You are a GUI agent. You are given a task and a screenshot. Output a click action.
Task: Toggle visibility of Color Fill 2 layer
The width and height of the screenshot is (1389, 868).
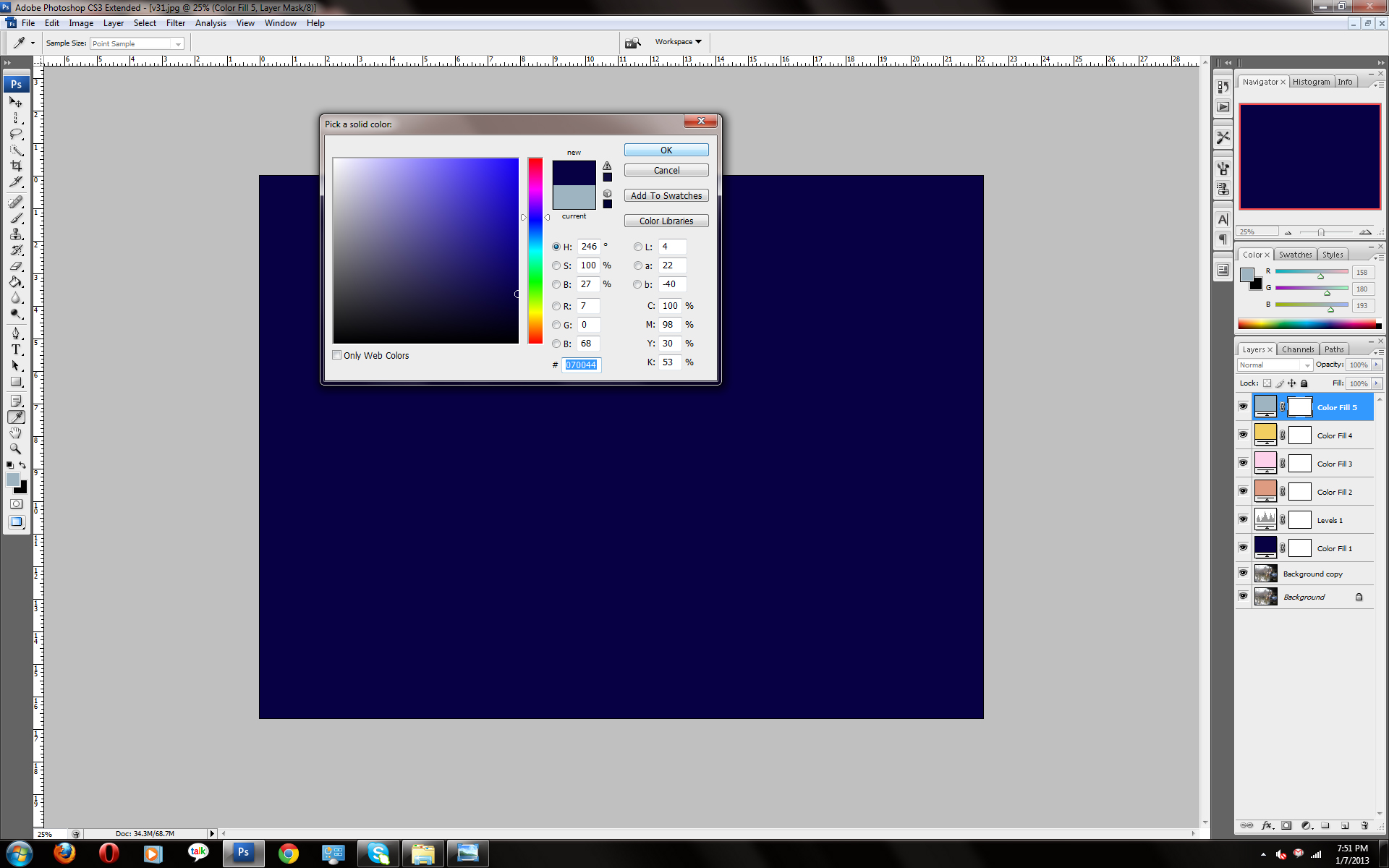(1243, 491)
